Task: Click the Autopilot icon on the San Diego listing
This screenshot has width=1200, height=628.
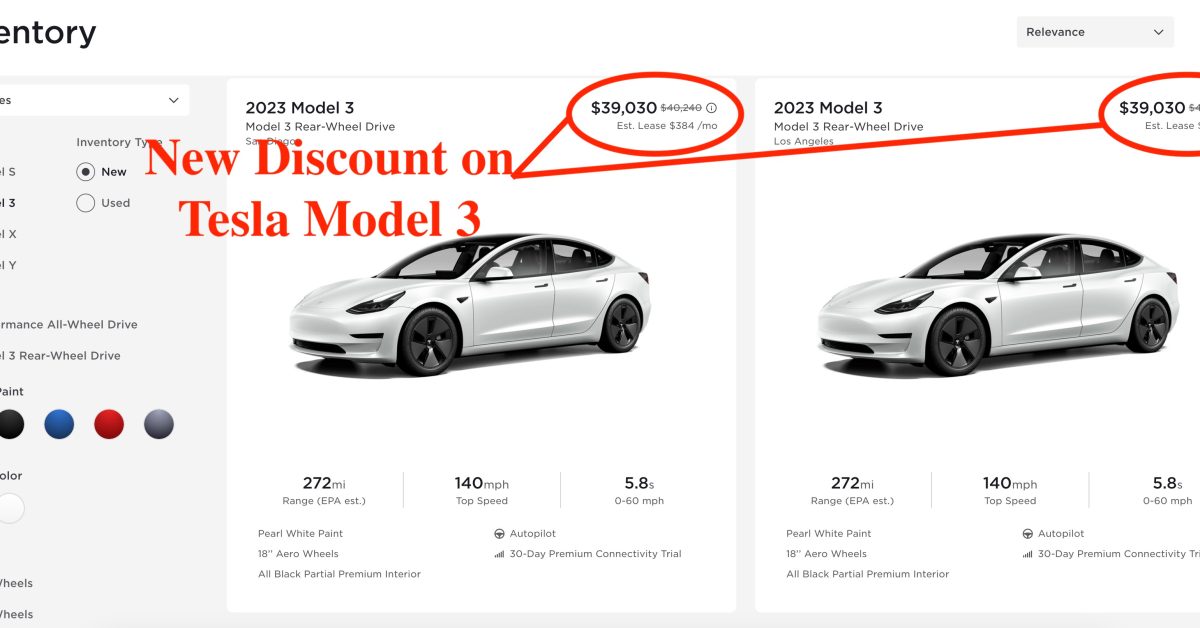Action: pos(498,533)
